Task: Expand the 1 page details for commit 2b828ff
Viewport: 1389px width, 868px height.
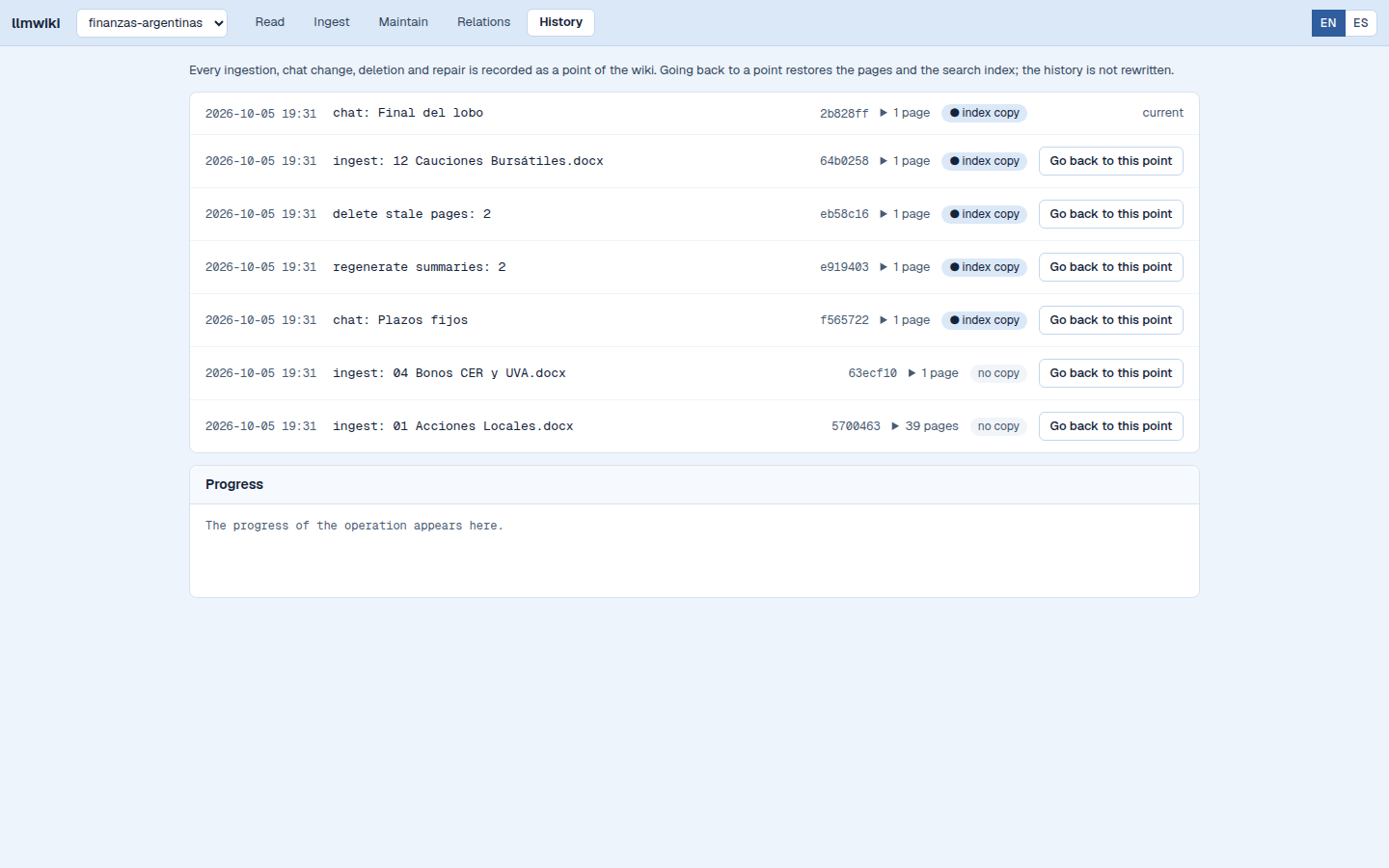Action: point(905,113)
